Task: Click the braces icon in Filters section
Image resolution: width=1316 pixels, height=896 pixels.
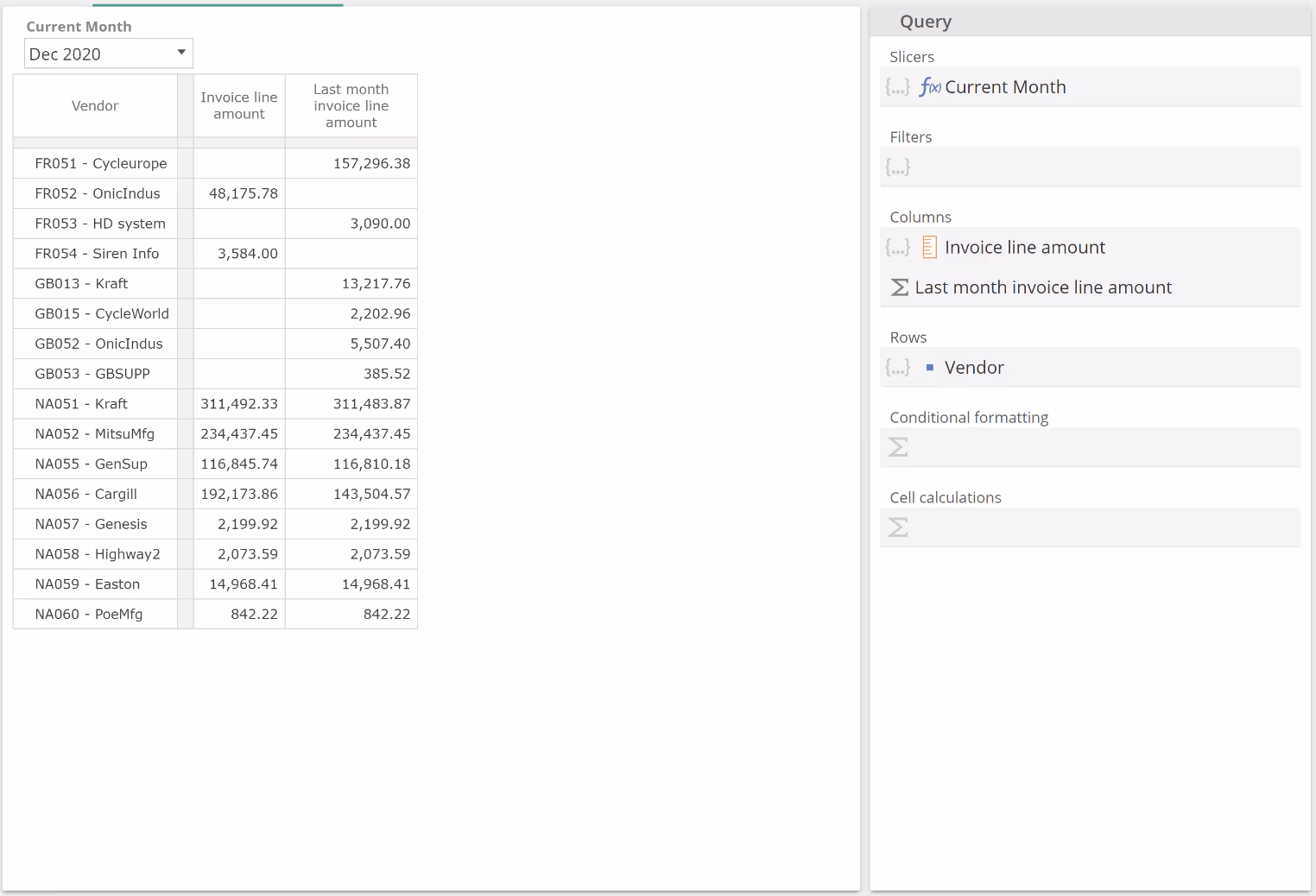Action: click(x=897, y=167)
